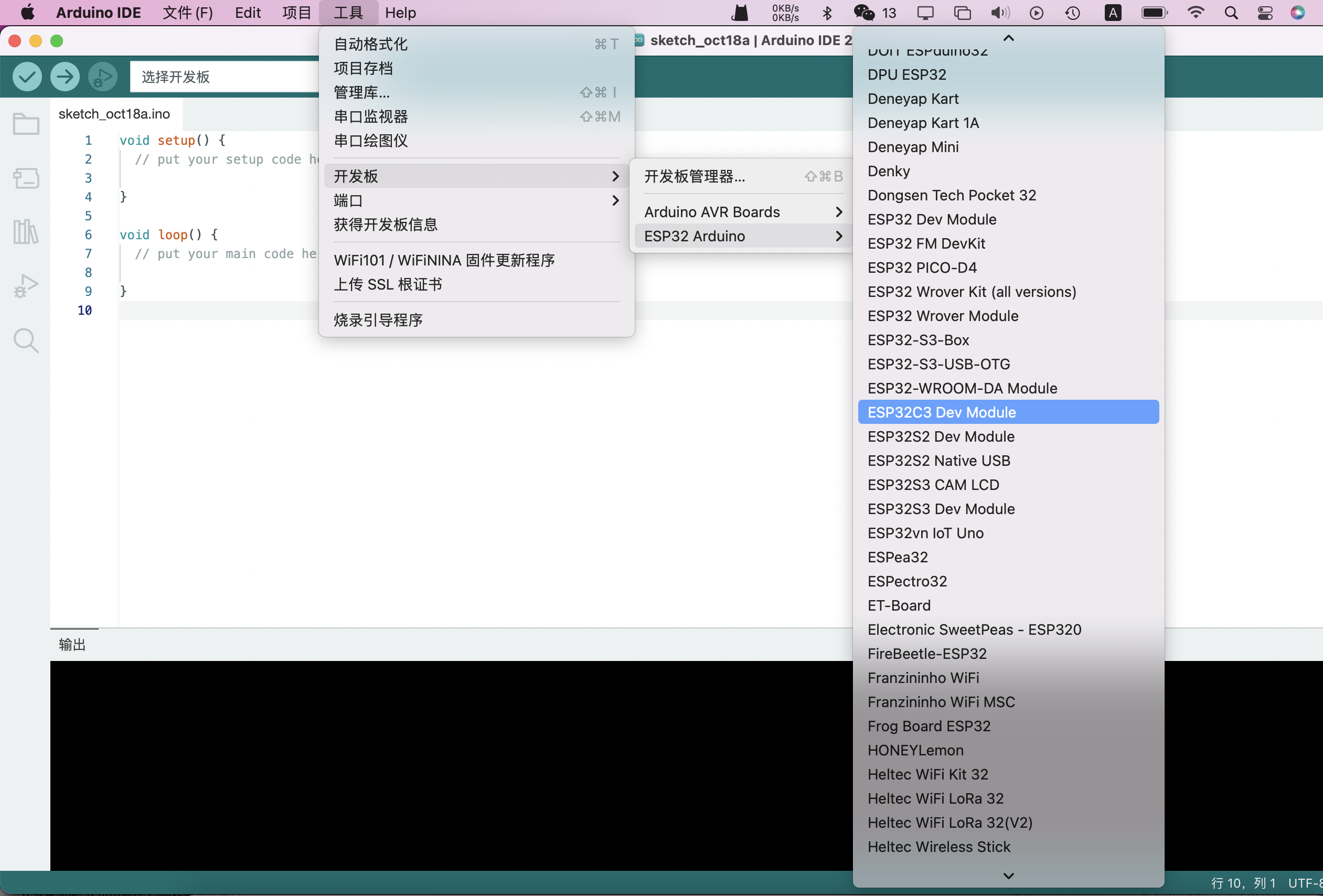
Task: Open Control Center in menu bar
Action: coord(1265,13)
